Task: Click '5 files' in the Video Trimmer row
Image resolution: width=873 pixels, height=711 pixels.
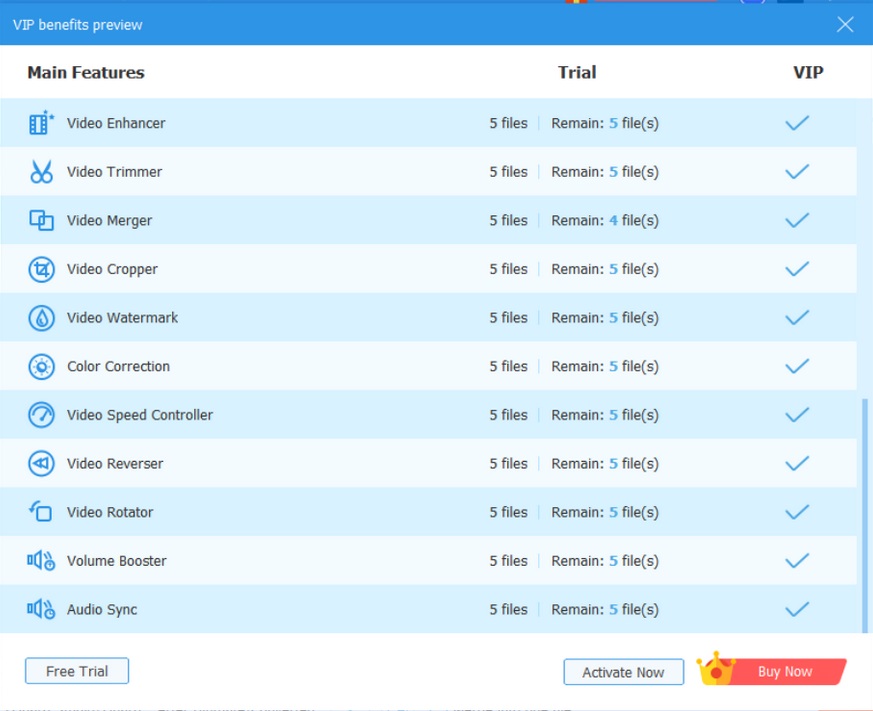Action: click(x=508, y=171)
